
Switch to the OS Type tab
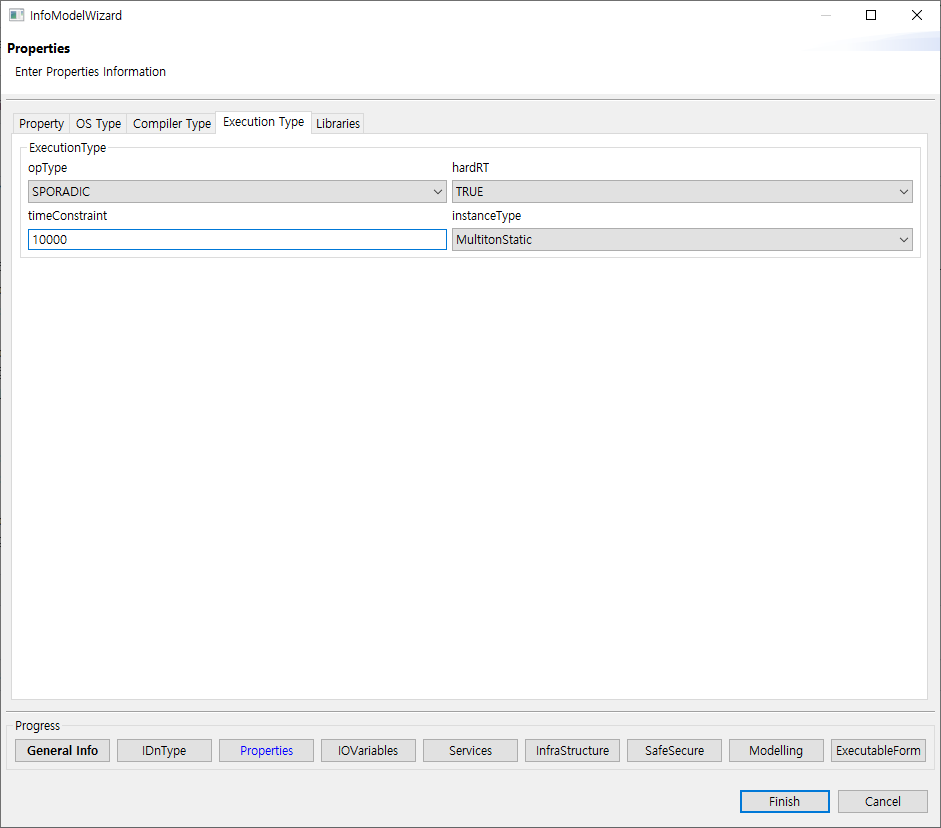pos(97,123)
